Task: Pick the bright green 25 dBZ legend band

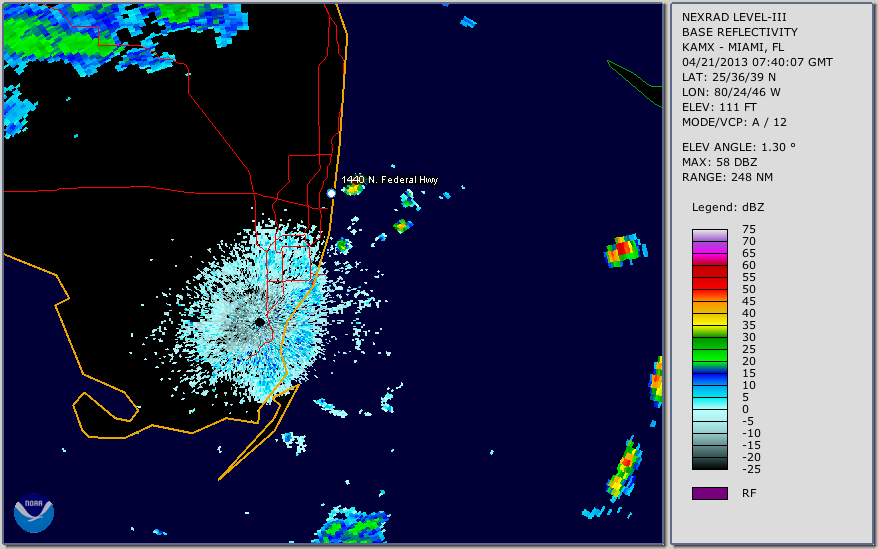Action: [710, 355]
